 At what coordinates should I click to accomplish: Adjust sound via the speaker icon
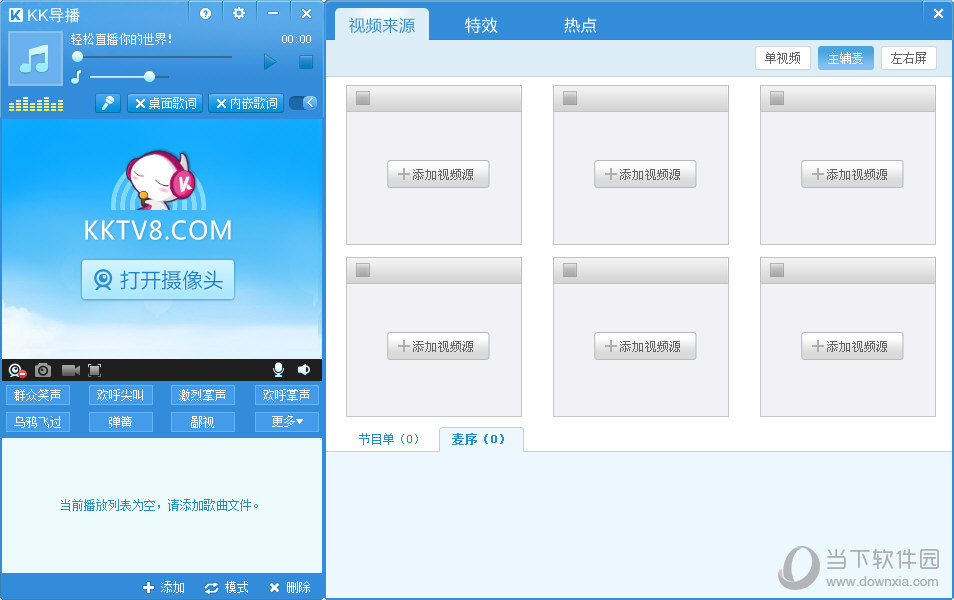pyautogui.click(x=304, y=370)
